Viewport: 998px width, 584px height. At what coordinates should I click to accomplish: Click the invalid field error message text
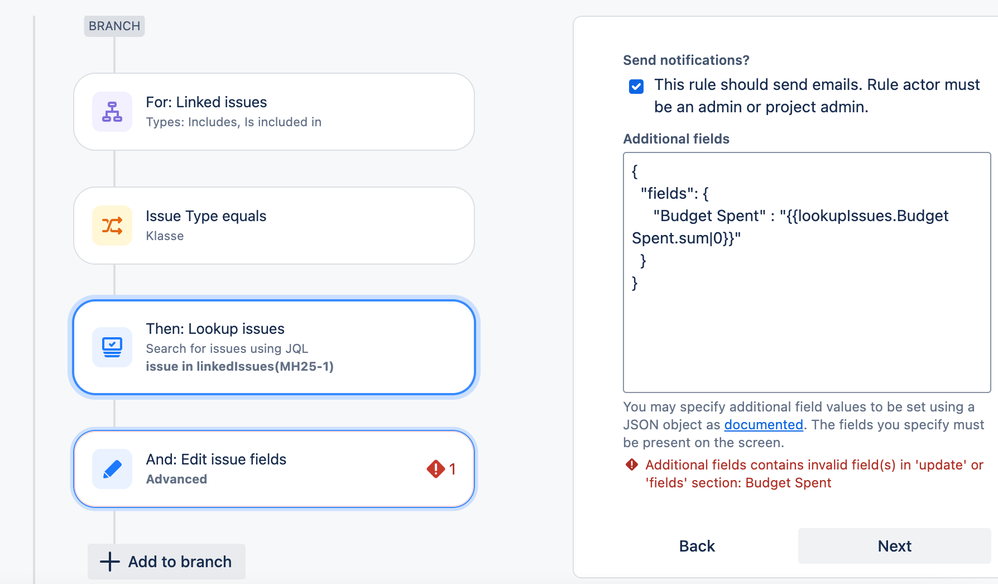click(814, 474)
